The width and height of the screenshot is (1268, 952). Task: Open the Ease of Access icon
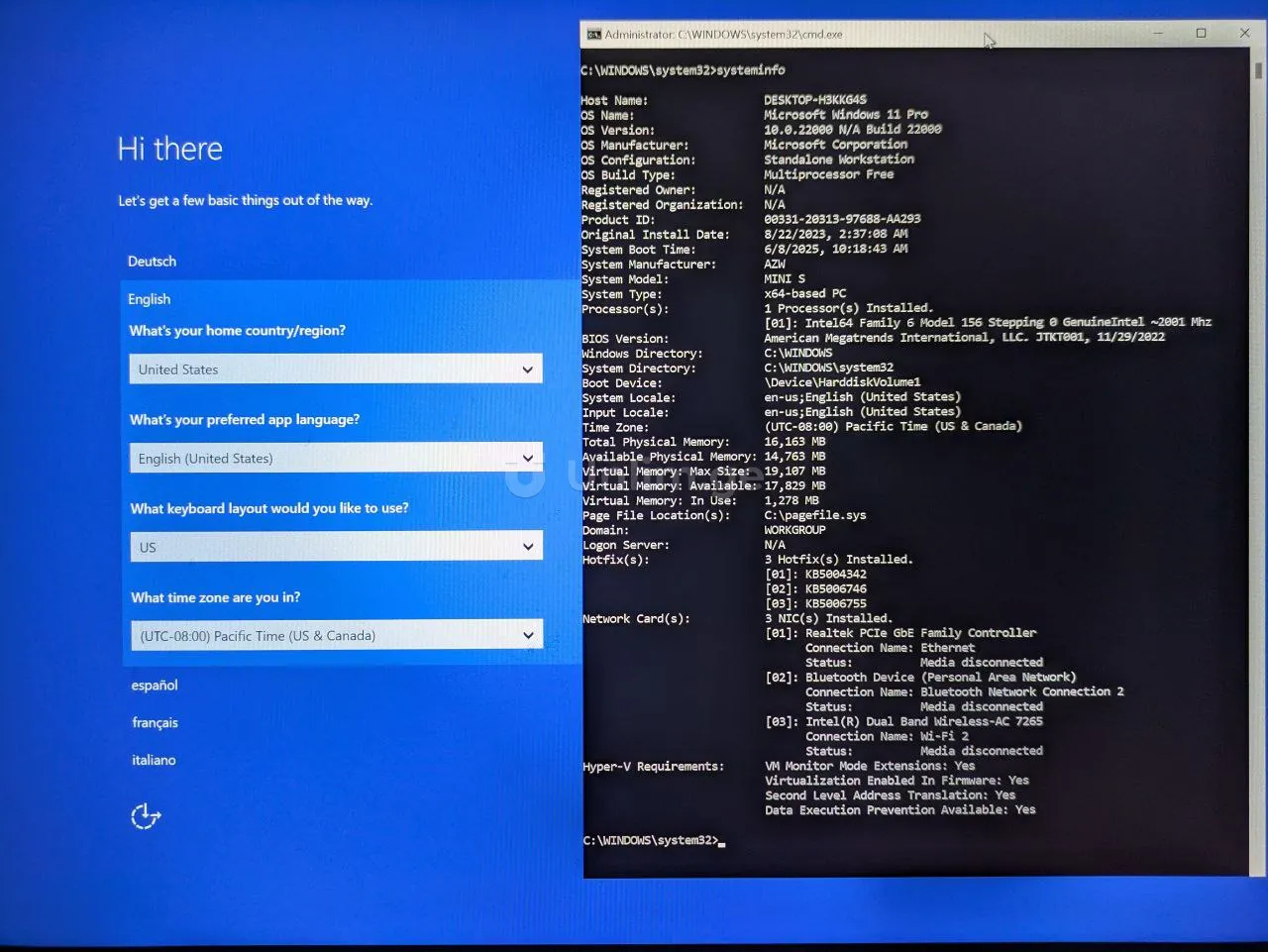pos(146,816)
